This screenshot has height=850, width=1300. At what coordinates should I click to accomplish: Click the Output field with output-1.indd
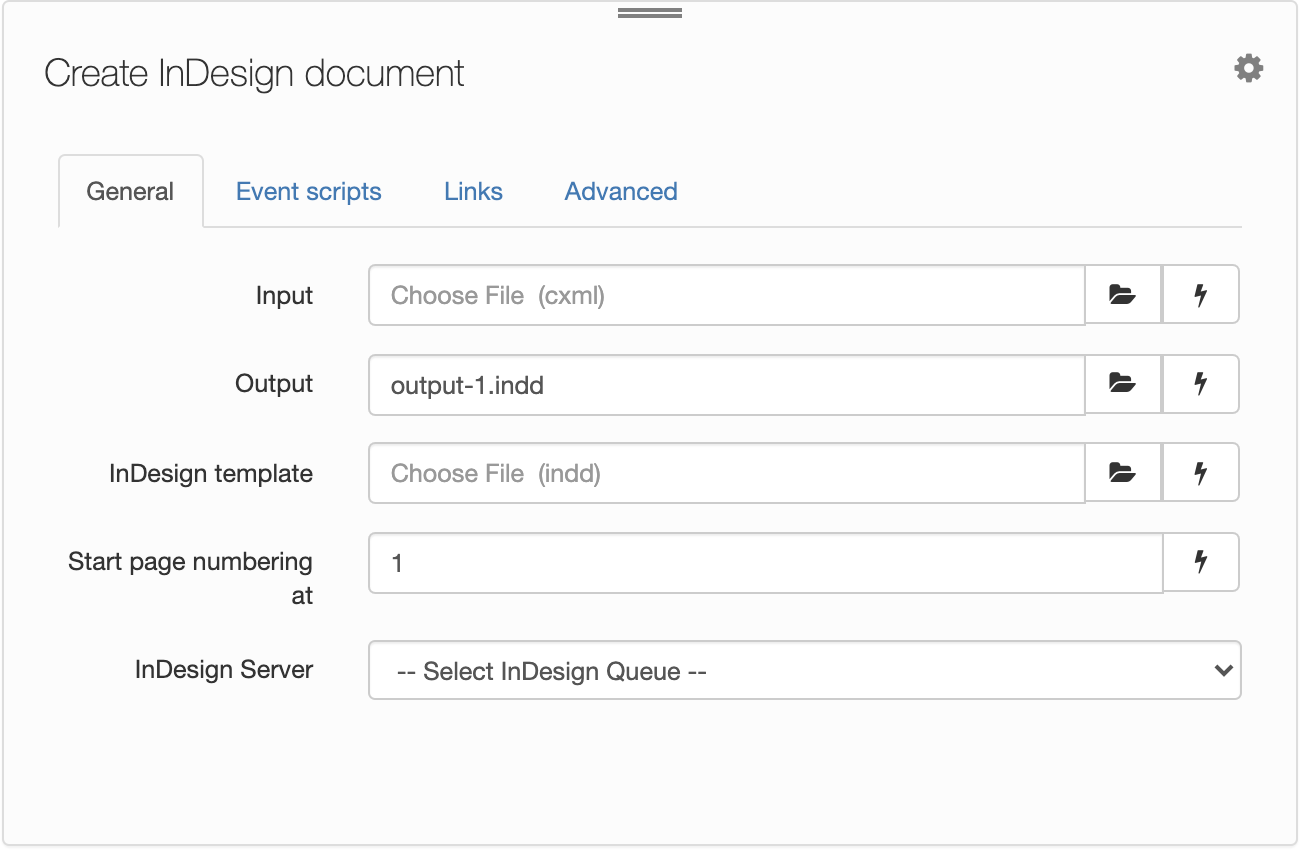click(x=727, y=384)
